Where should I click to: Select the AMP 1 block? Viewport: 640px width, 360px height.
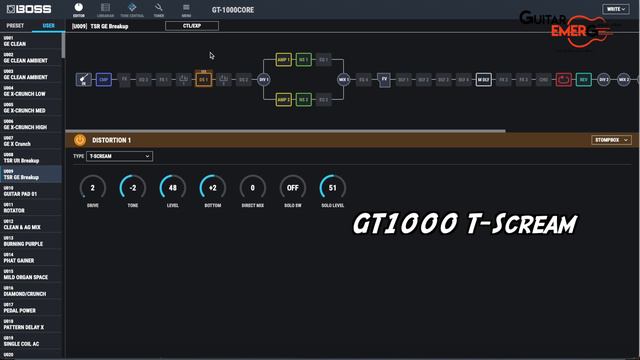point(284,60)
